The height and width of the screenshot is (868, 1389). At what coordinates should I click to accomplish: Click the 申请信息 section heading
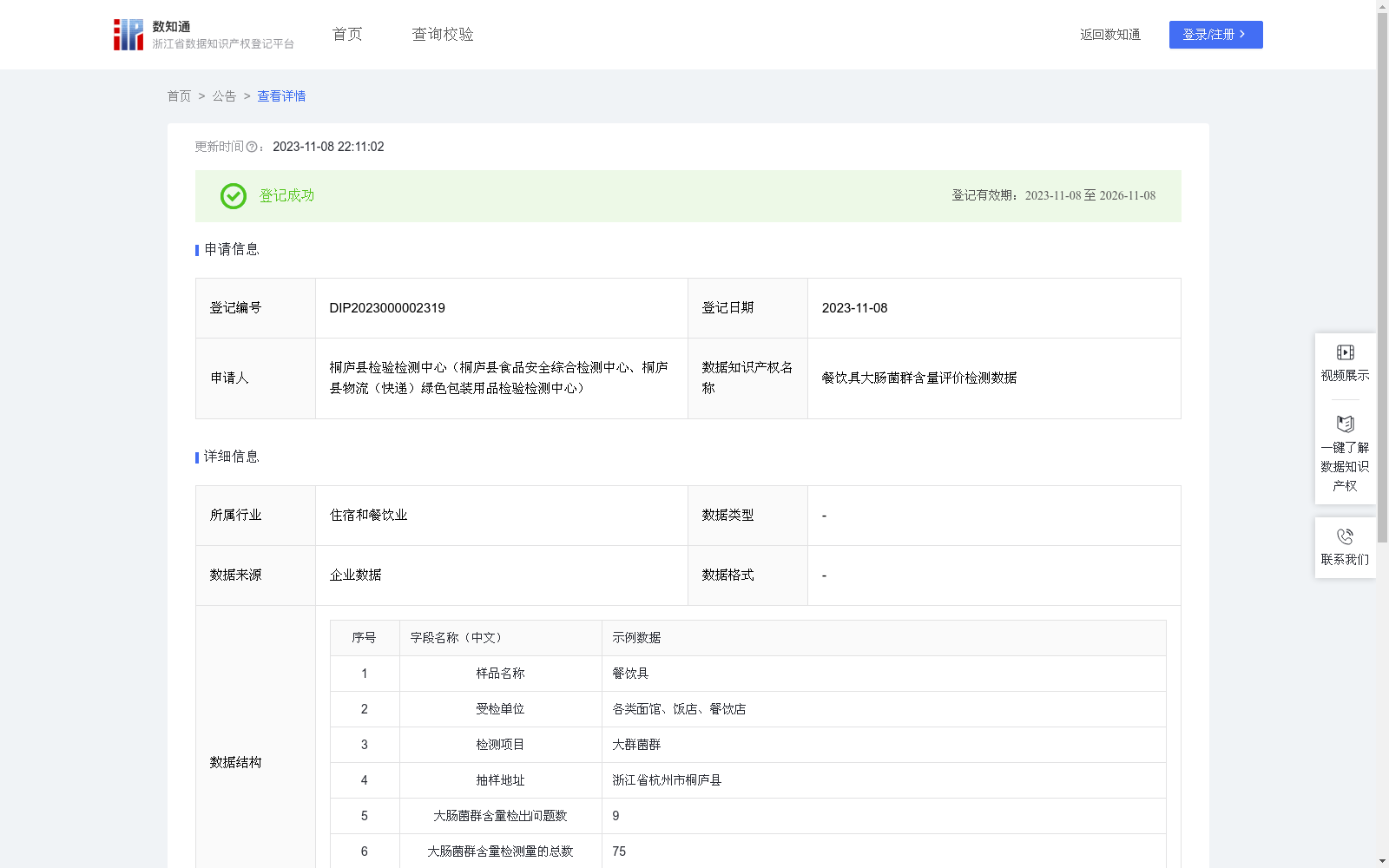[232, 250]
